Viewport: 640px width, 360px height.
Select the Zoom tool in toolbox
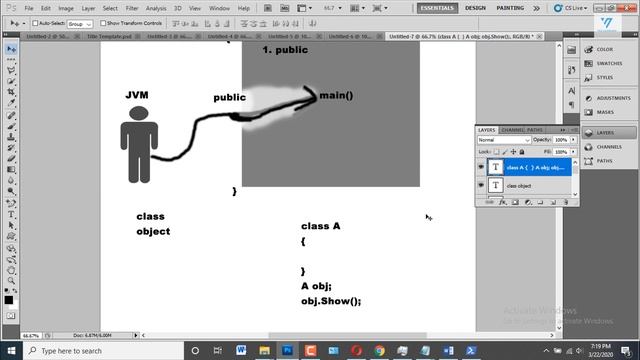click(11, 281)
